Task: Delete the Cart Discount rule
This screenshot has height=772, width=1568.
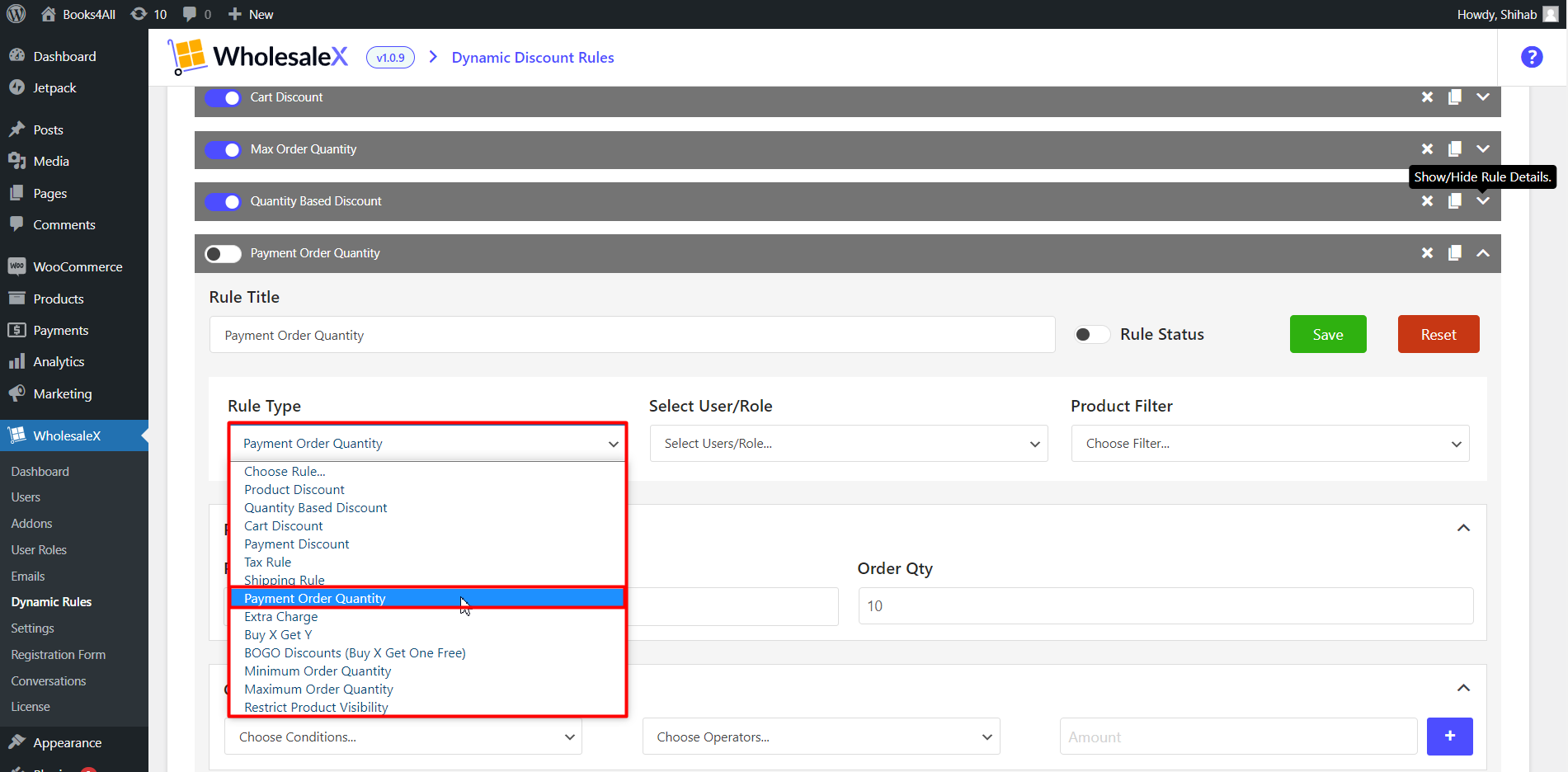Action: pos(1427,97)
